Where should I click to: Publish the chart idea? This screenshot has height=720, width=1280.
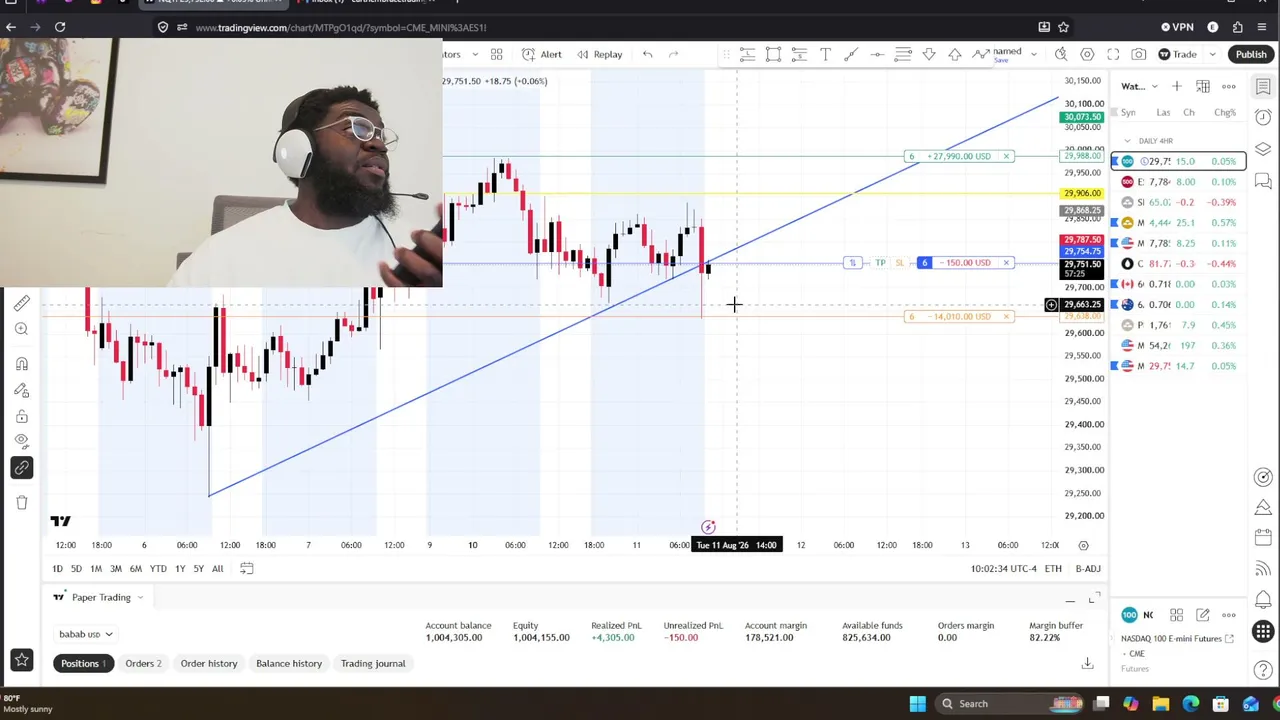pyautogui.click(x=1251, y=54)
